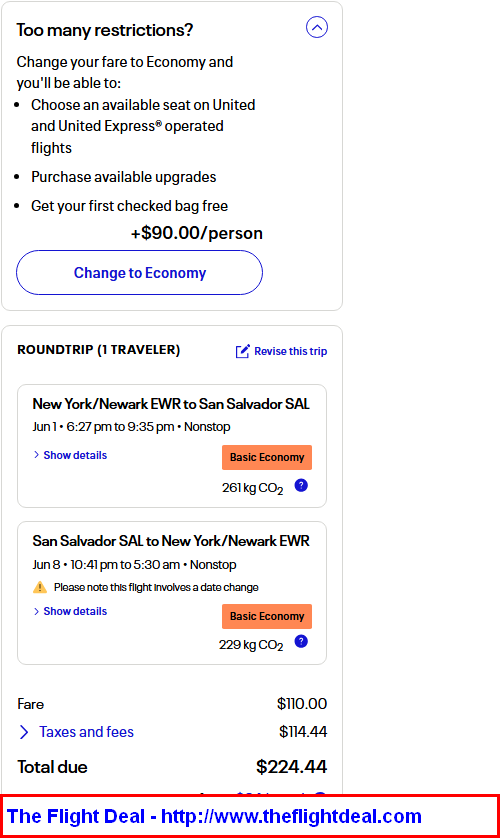
Task: Click Basic Economy badge on outbound flight
Action: coord(267,457)
